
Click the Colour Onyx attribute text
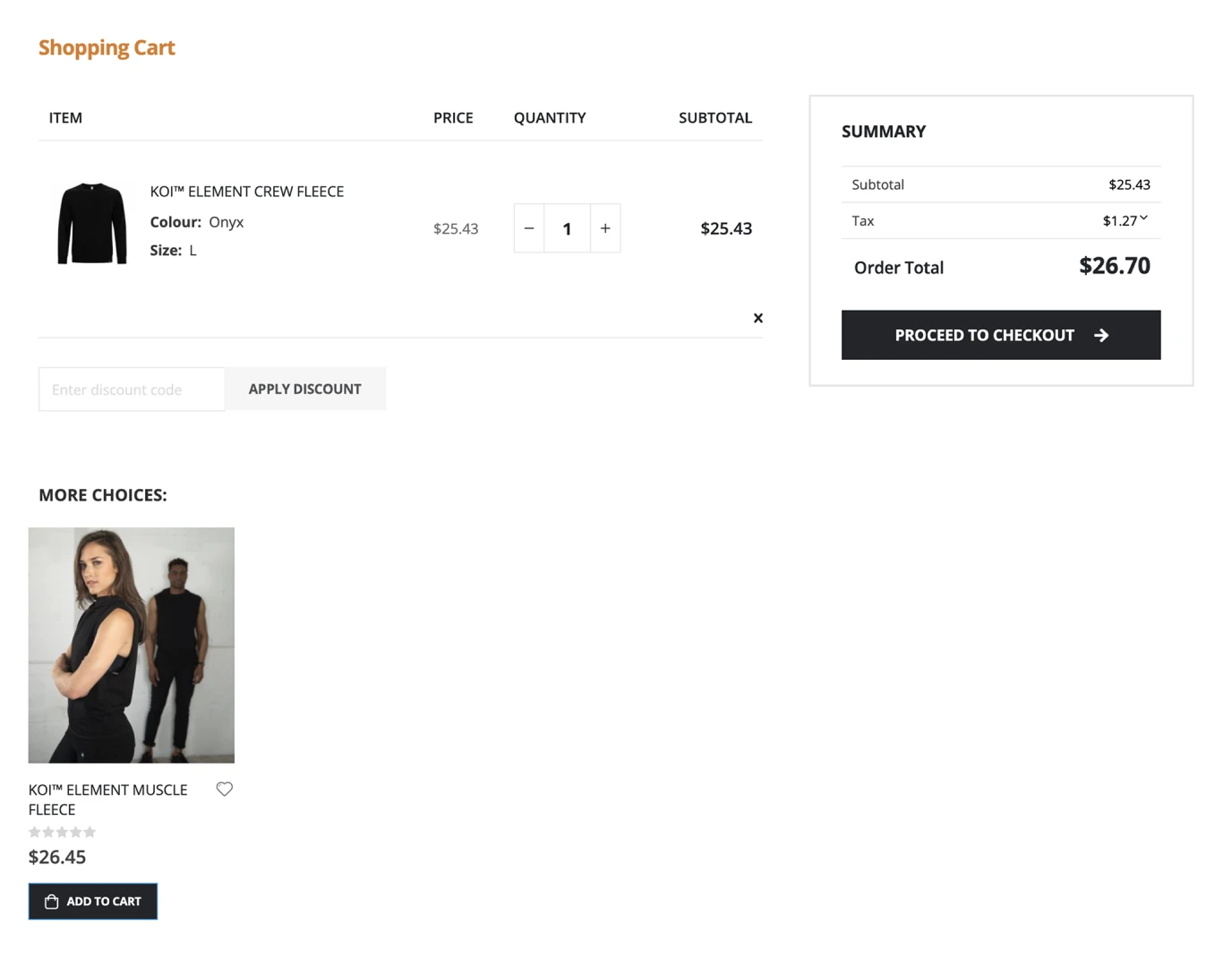click(x=197, y=222)
